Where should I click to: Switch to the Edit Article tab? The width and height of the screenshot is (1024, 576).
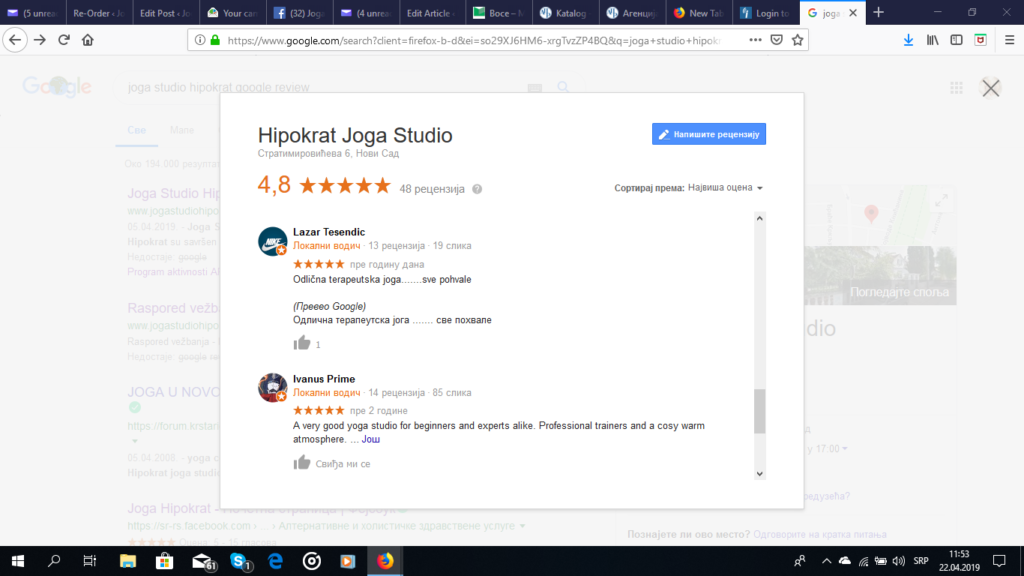(432, 12)
